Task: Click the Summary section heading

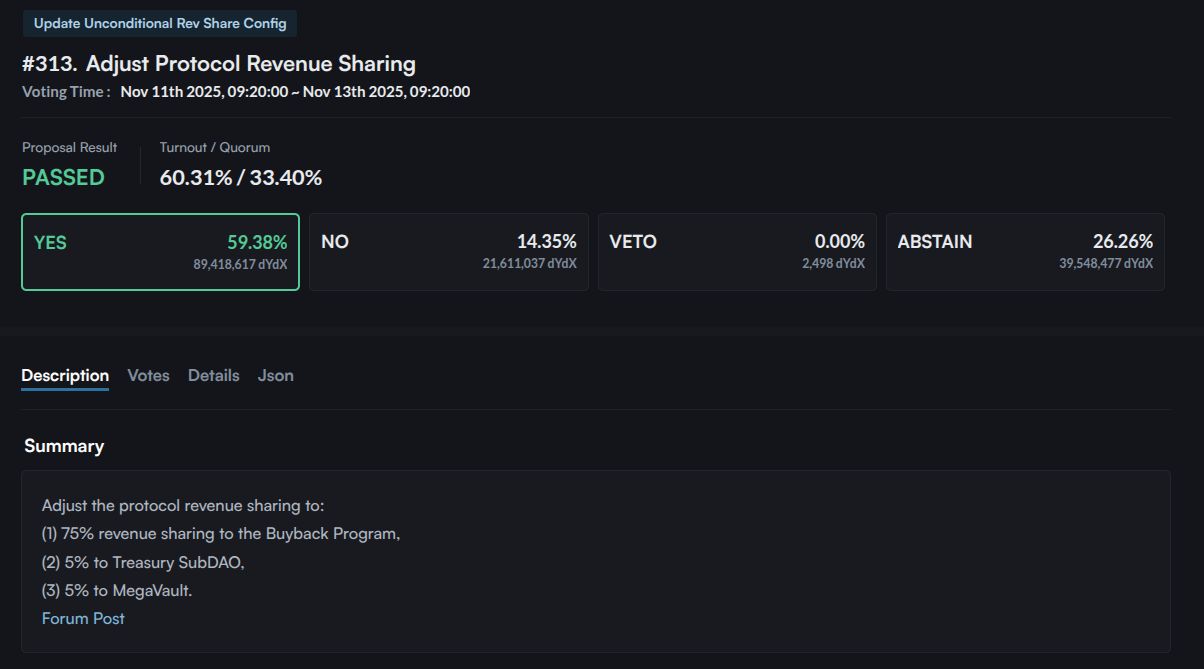Action: (x=64, y=445)
